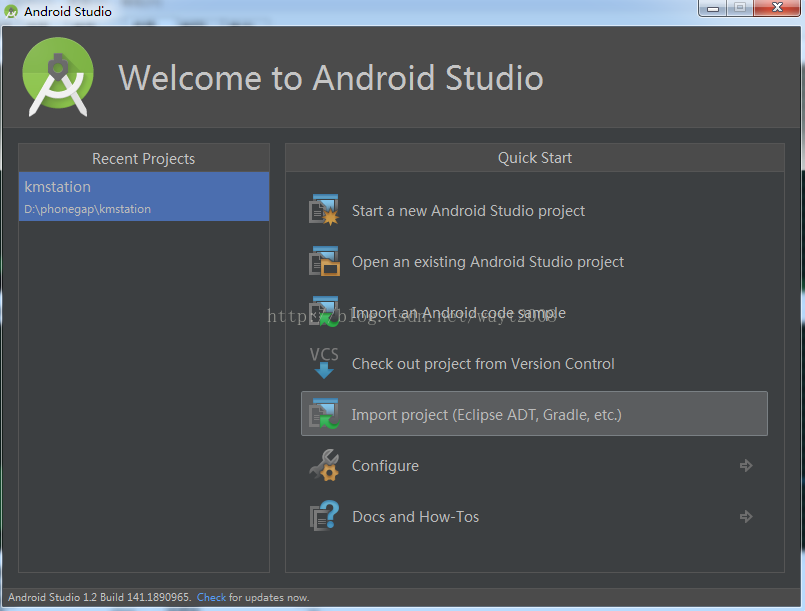Click the new project icon with orange starburst
The height and width of the screenshot is (611, 805).
[x=324, y=210]
